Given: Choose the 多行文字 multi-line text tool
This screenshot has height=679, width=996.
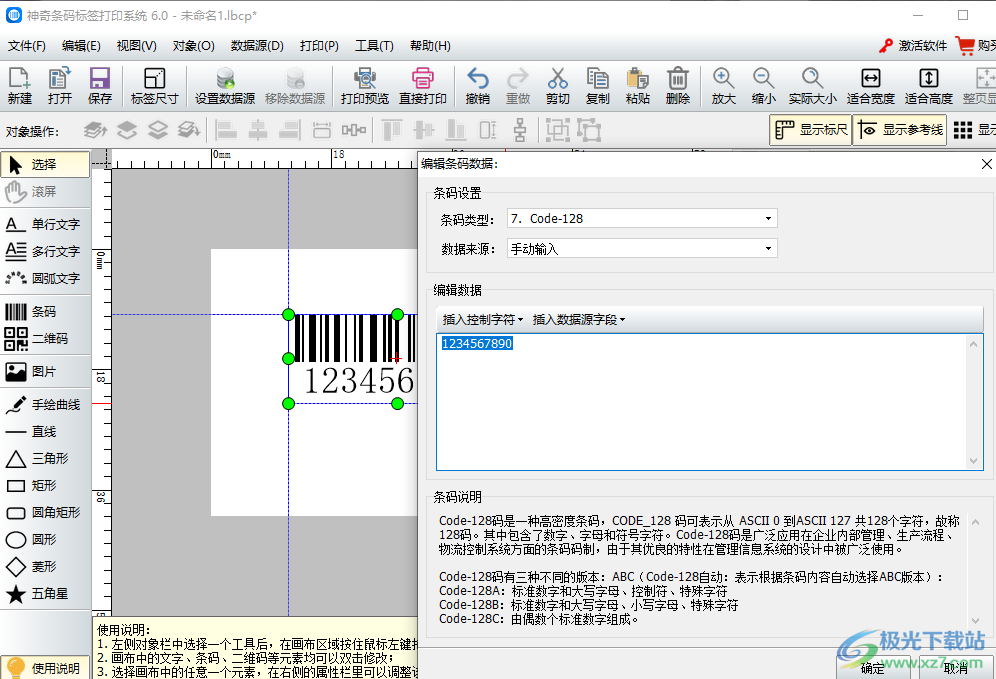Looking at the screenshot, I should coord(44,252).
